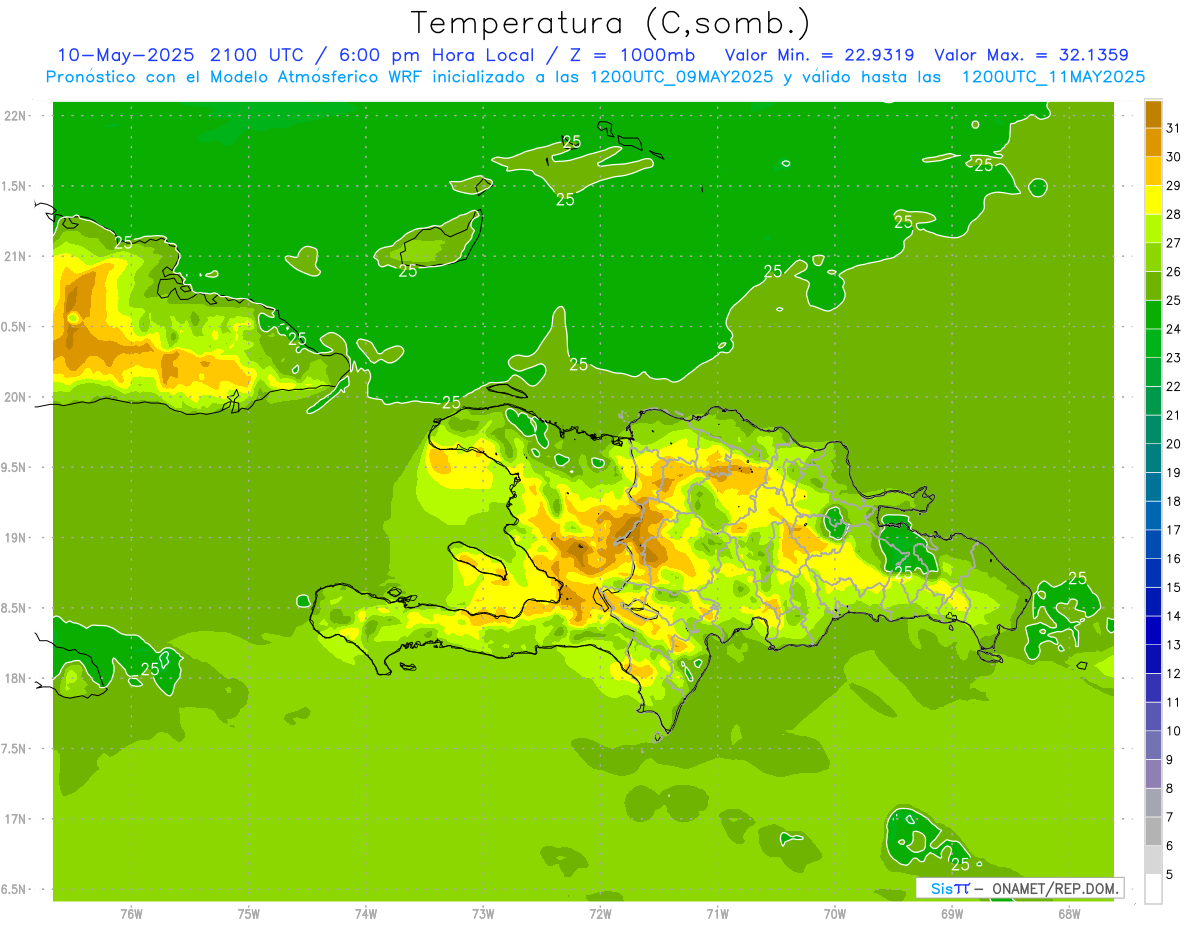Click the legend value "15"

coord(1174,587)
